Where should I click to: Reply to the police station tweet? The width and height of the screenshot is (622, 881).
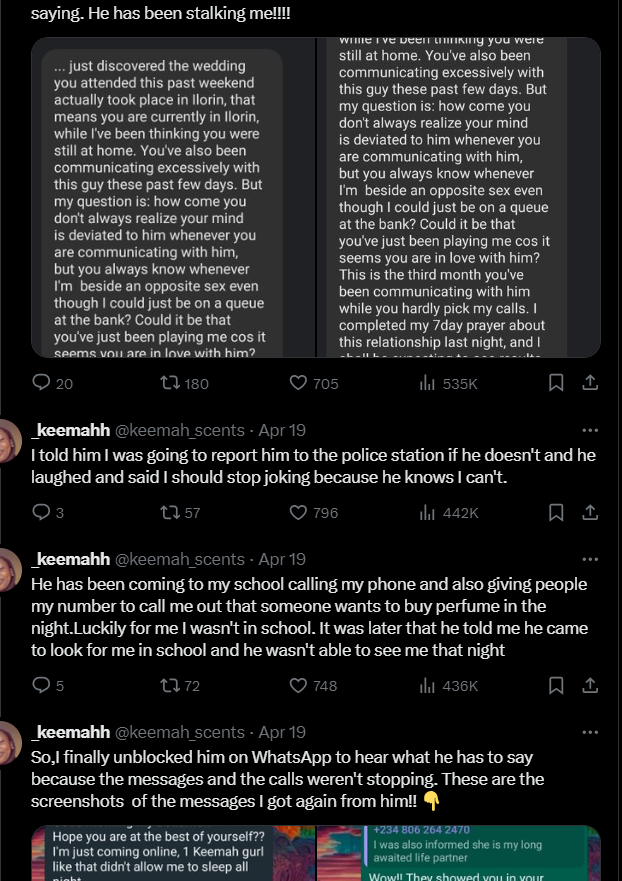pyautogui.click(x=42, y=513)
